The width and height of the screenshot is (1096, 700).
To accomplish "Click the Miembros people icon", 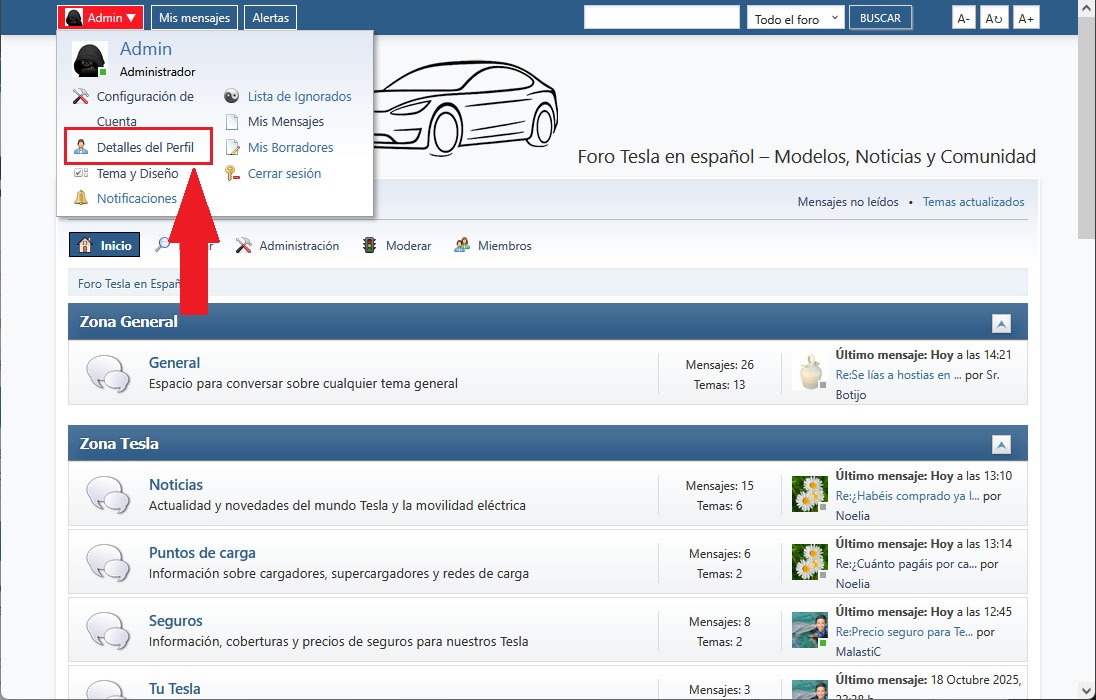I will pyautogui.click(x=462, y=246).
